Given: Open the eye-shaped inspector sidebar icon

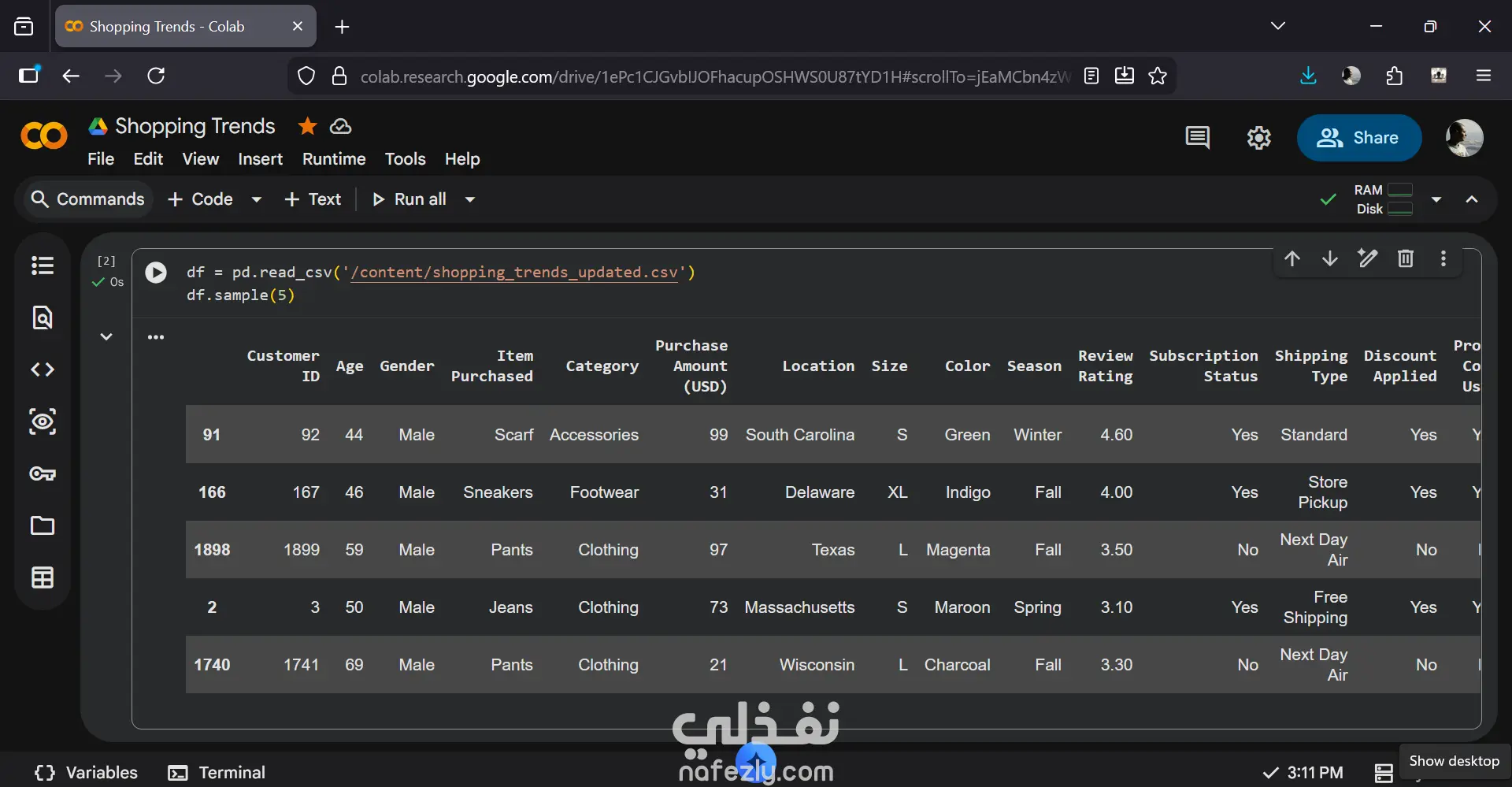Looking at the screenshot, I should point(43,421).
